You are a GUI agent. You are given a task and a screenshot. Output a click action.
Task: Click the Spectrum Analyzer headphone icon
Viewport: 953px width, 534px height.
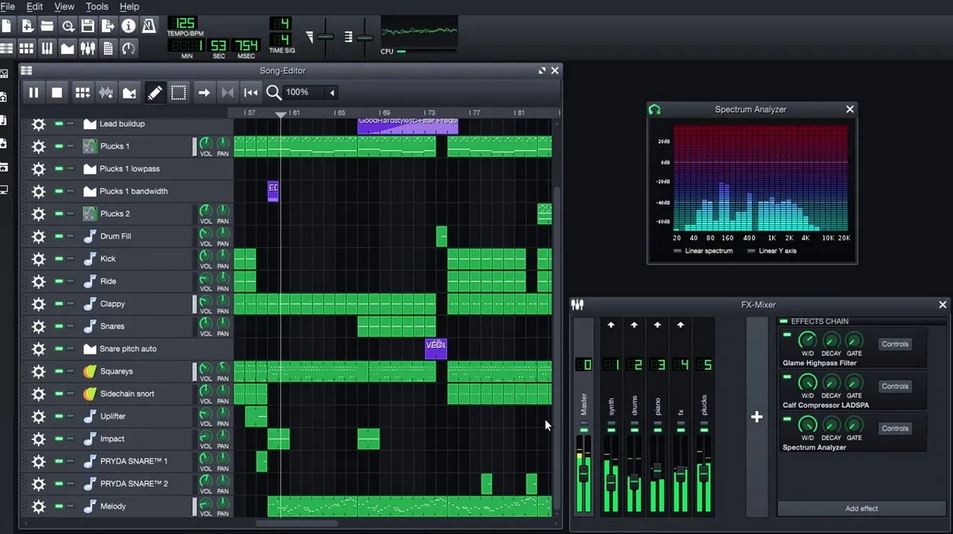coord(655,109)
